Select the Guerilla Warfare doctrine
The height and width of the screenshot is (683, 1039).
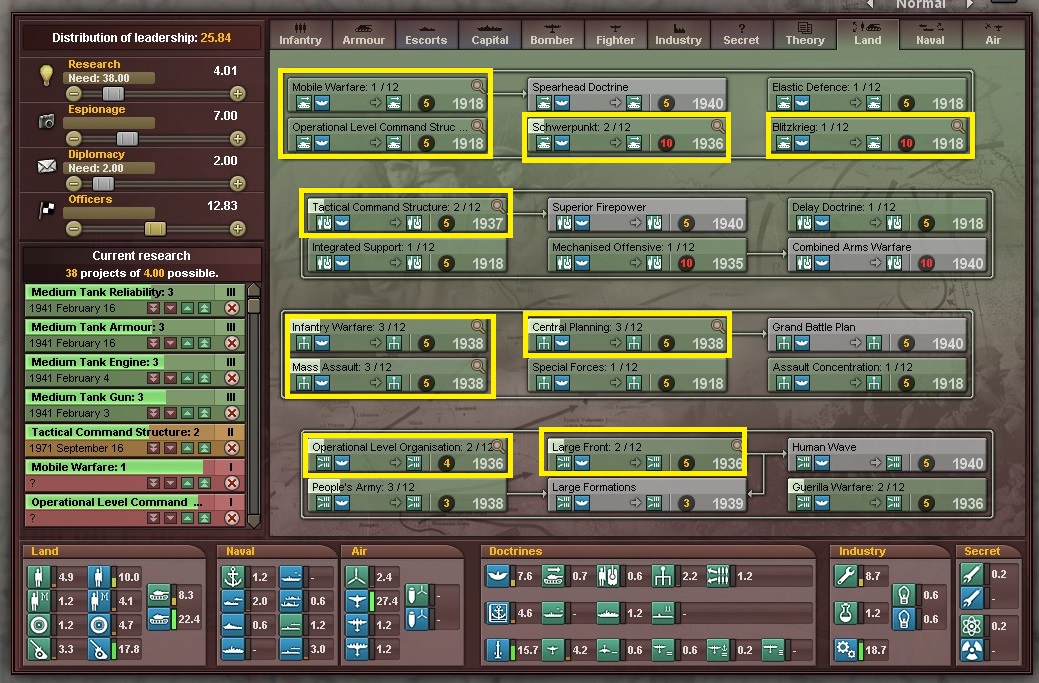(x=887, y=495)
